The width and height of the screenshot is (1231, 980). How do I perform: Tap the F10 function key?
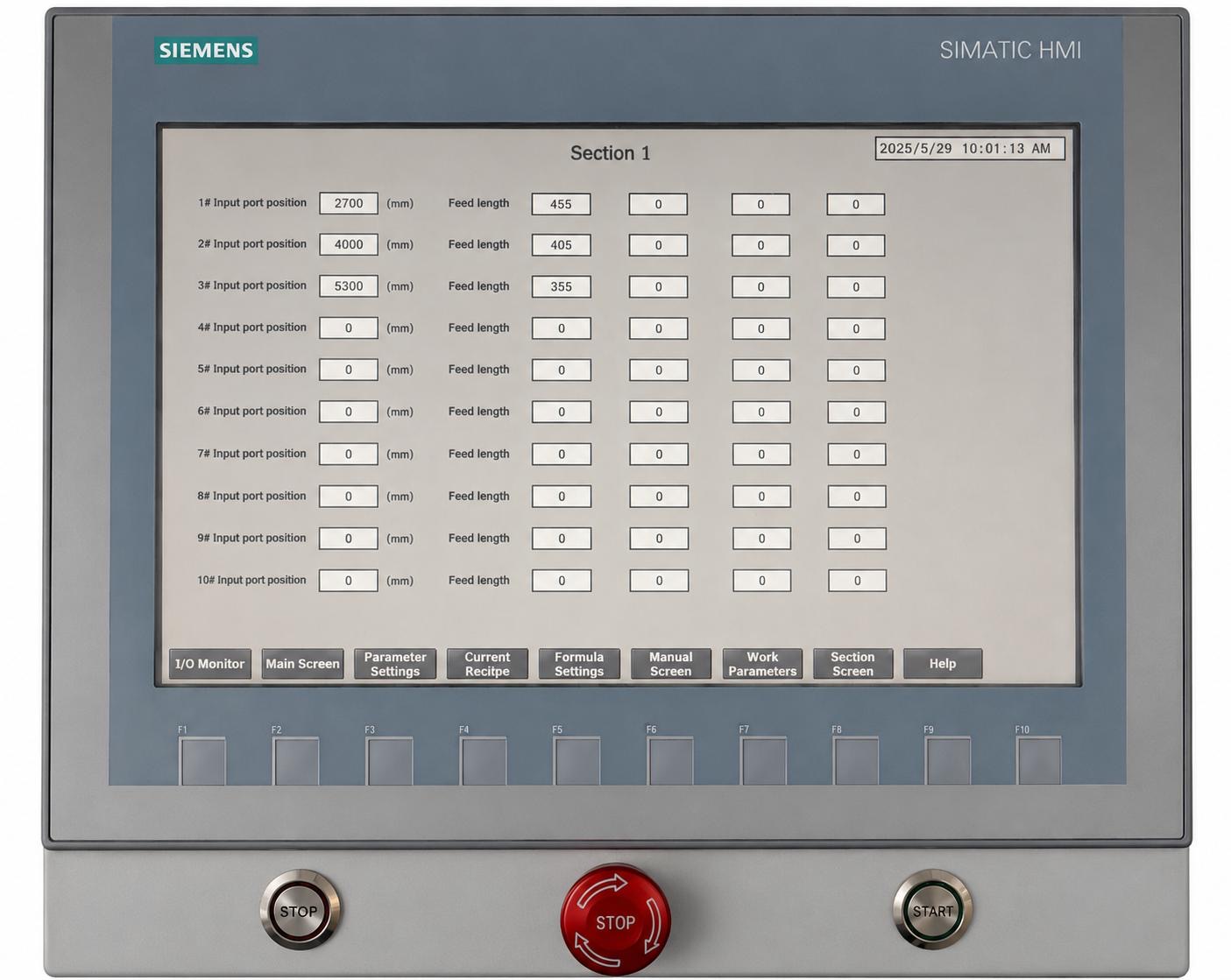pos(1039,761)
